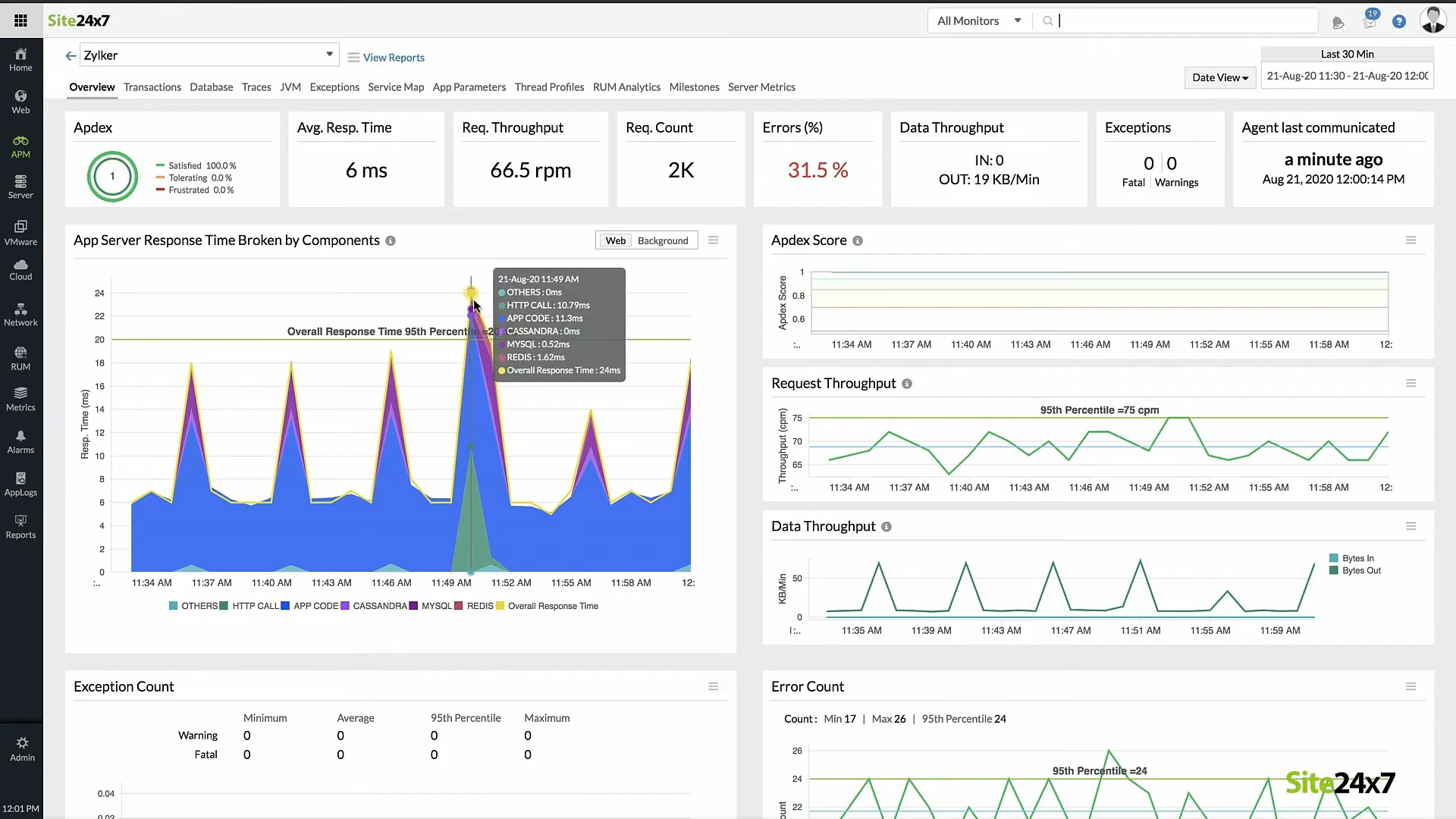Image resolution: width=1456 pixels, height=819 pixels.
Task: Open hamburger menu of Data Throughput chart
Action: point(1411,526)
